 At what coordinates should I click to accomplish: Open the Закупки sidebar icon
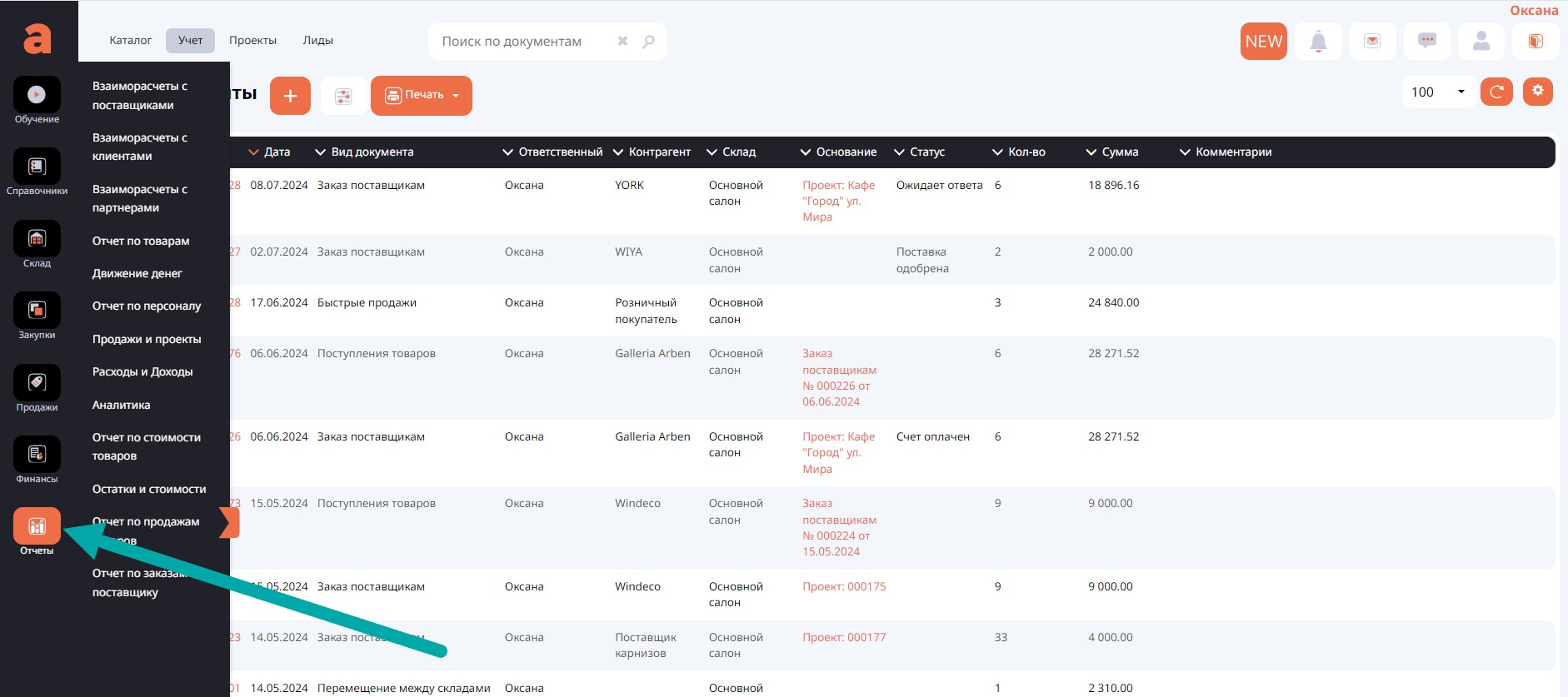37,311
